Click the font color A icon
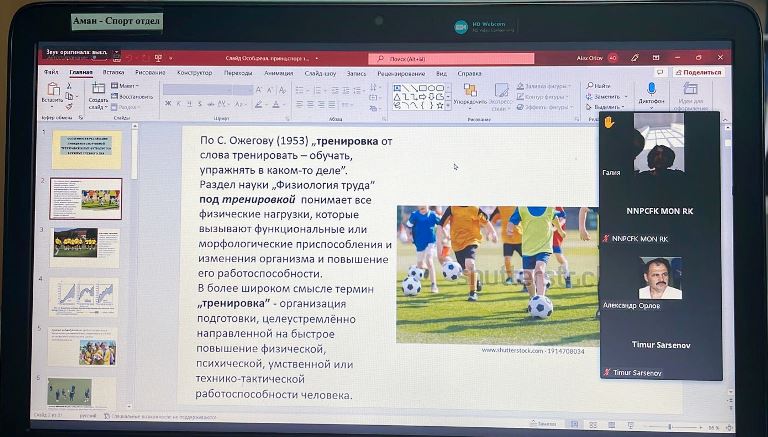This screenshot has width=768, height=437. click(x=276, y=104)
